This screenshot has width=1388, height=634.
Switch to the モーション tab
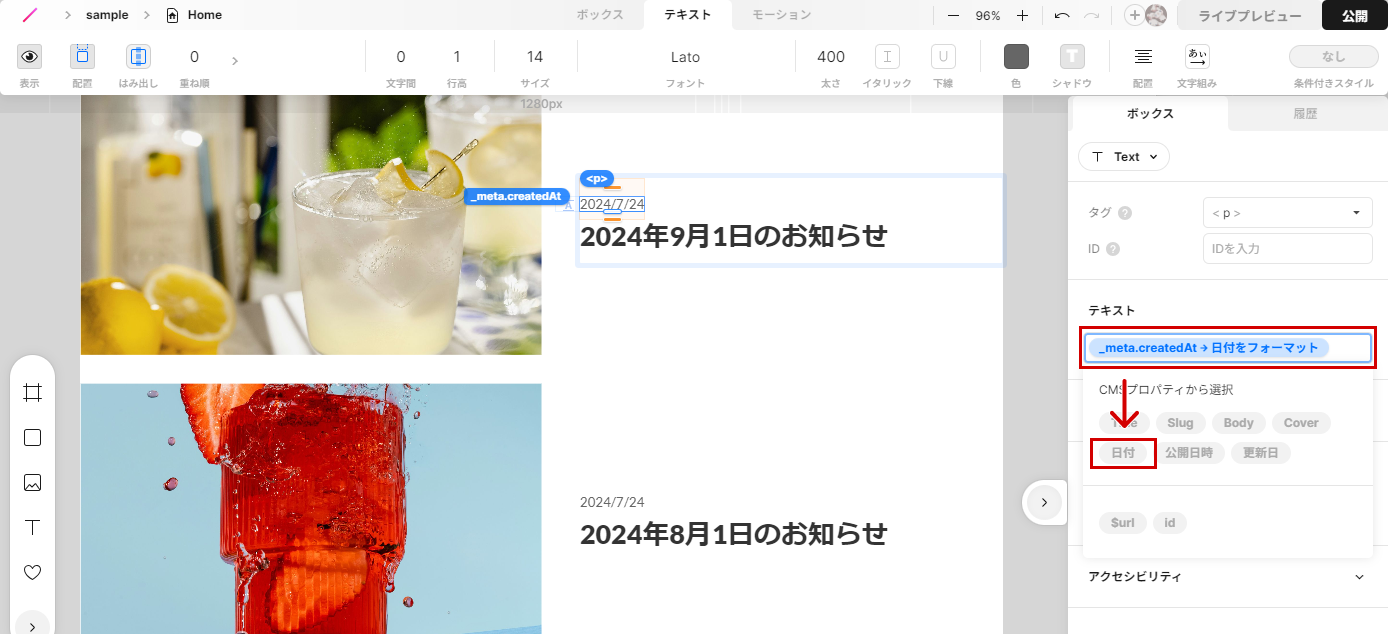[x=781, y=15]
